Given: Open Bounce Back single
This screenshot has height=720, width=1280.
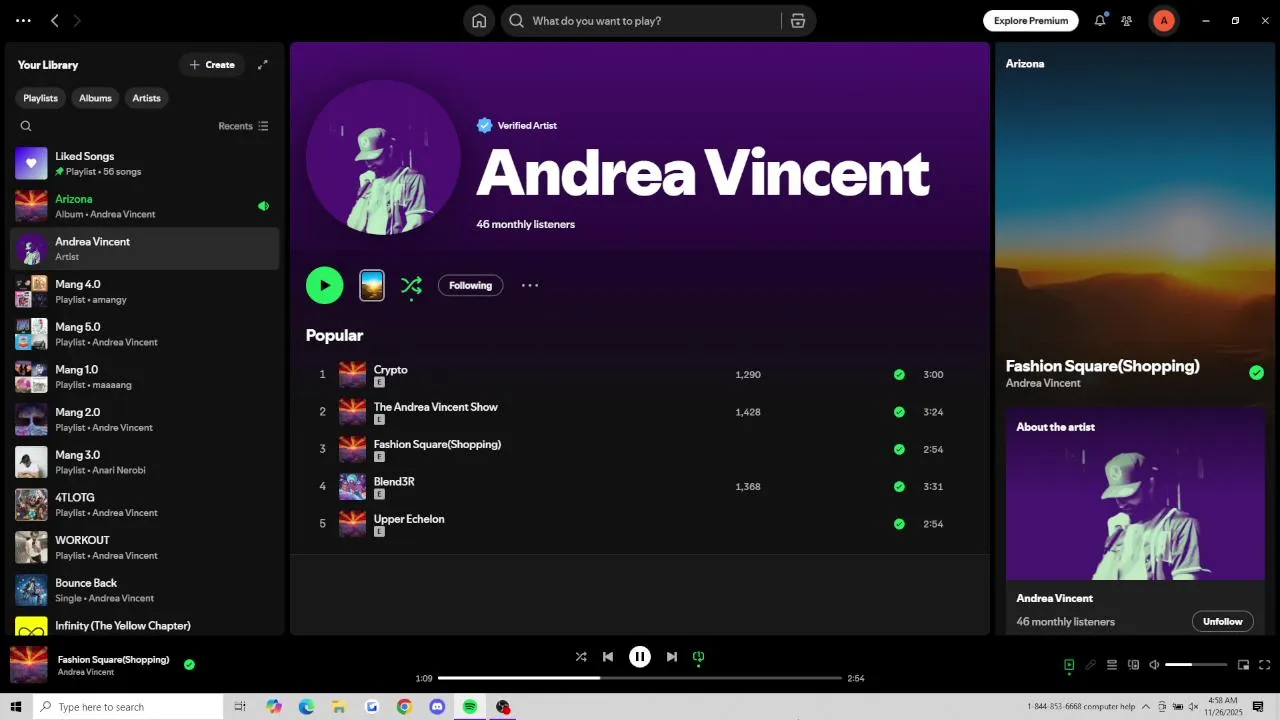Looking at the screenshot, I should 145,590.
